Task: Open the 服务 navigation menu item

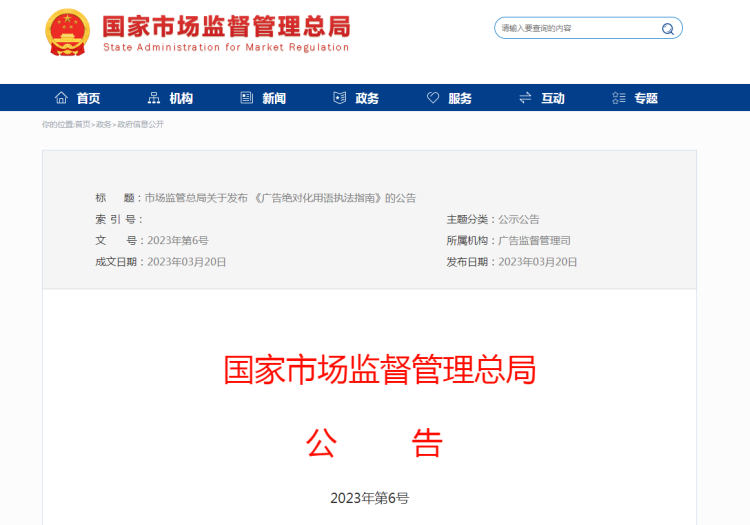Action: click(460, 98)
